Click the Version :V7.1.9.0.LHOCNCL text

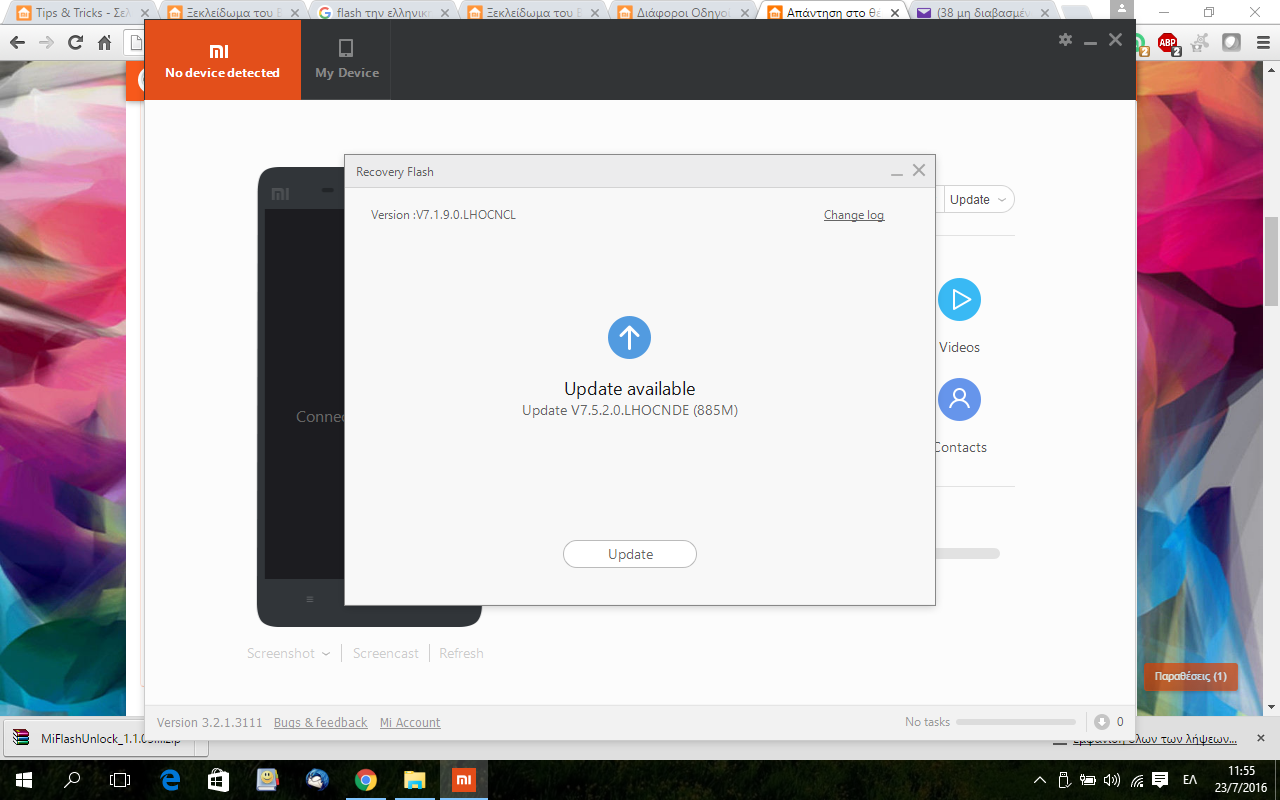coord(443,215)
